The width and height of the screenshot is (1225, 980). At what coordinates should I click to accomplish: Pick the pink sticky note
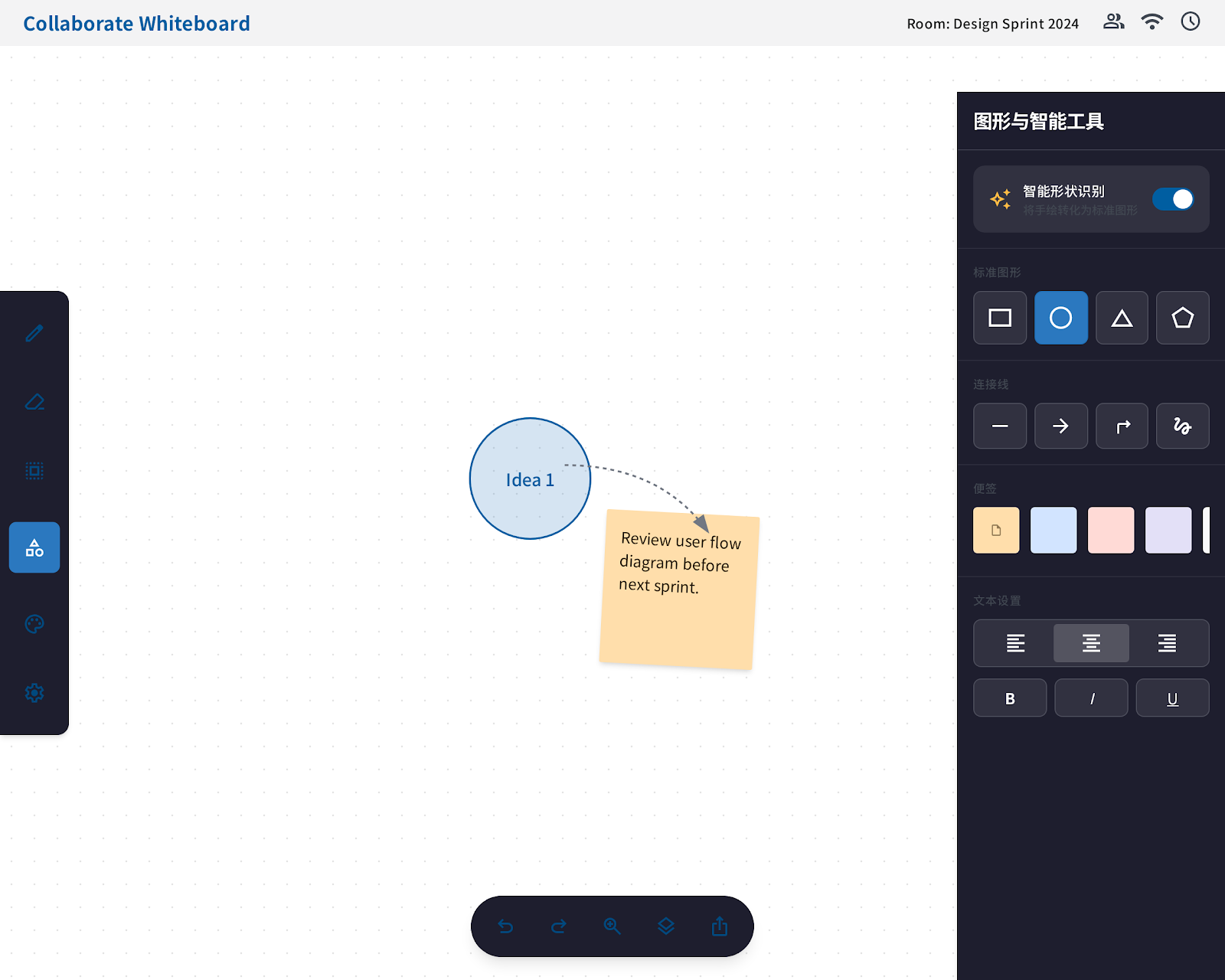pos(1111,530)
